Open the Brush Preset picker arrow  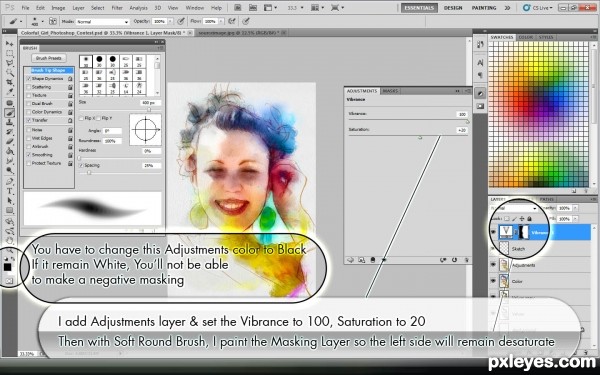pyautogui.click(x=42, y=22)
